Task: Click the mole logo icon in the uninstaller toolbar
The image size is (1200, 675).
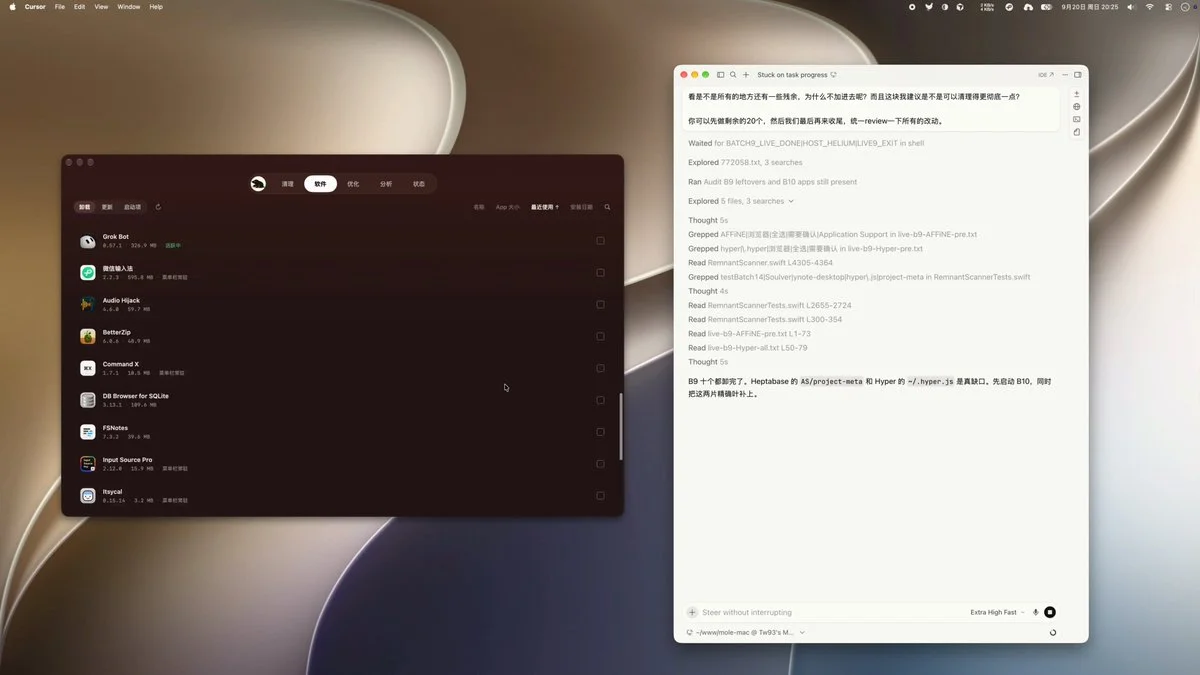Action: coord(258,184)
